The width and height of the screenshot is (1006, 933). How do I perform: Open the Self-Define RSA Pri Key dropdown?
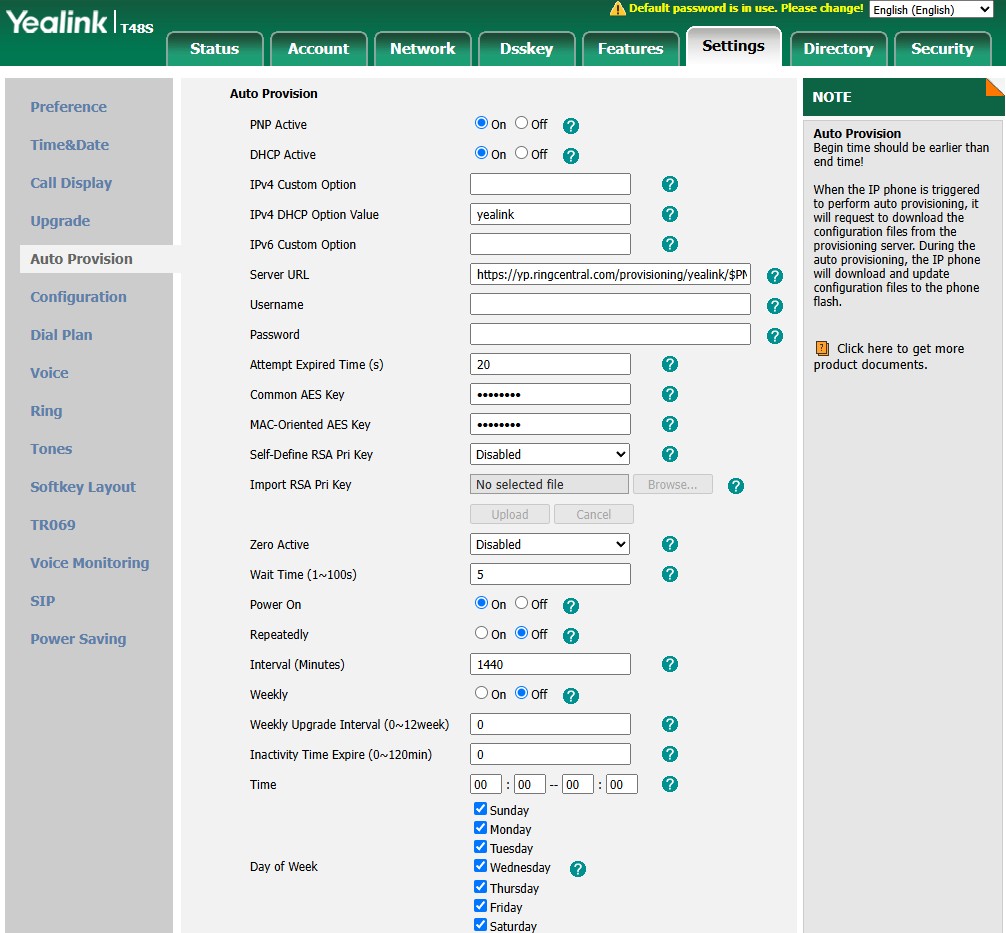(x=550, y=454)
